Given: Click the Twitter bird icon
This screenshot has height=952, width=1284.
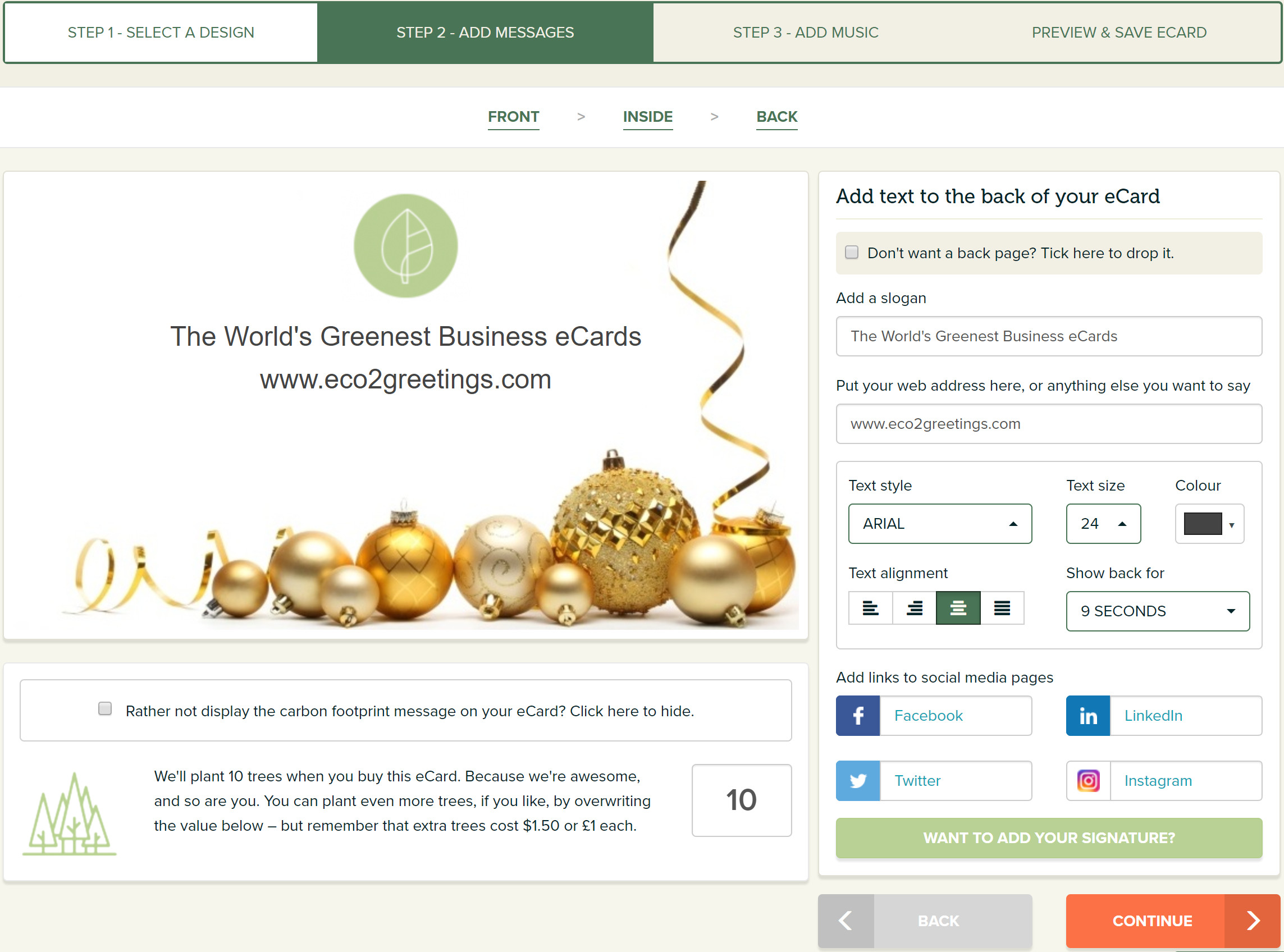Looking at the screenshot, I should pyautogui.click(x=857, y=781).
